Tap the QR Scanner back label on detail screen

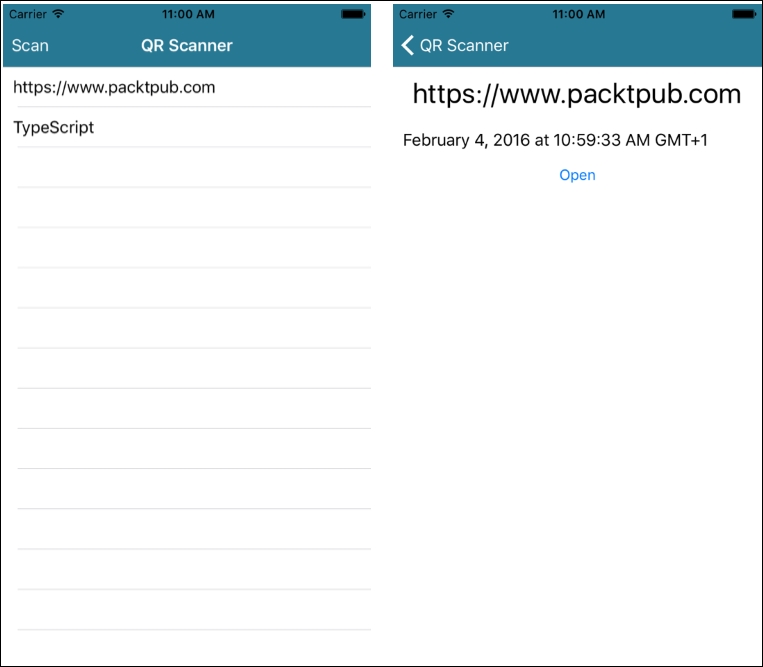tap(464, 46)
